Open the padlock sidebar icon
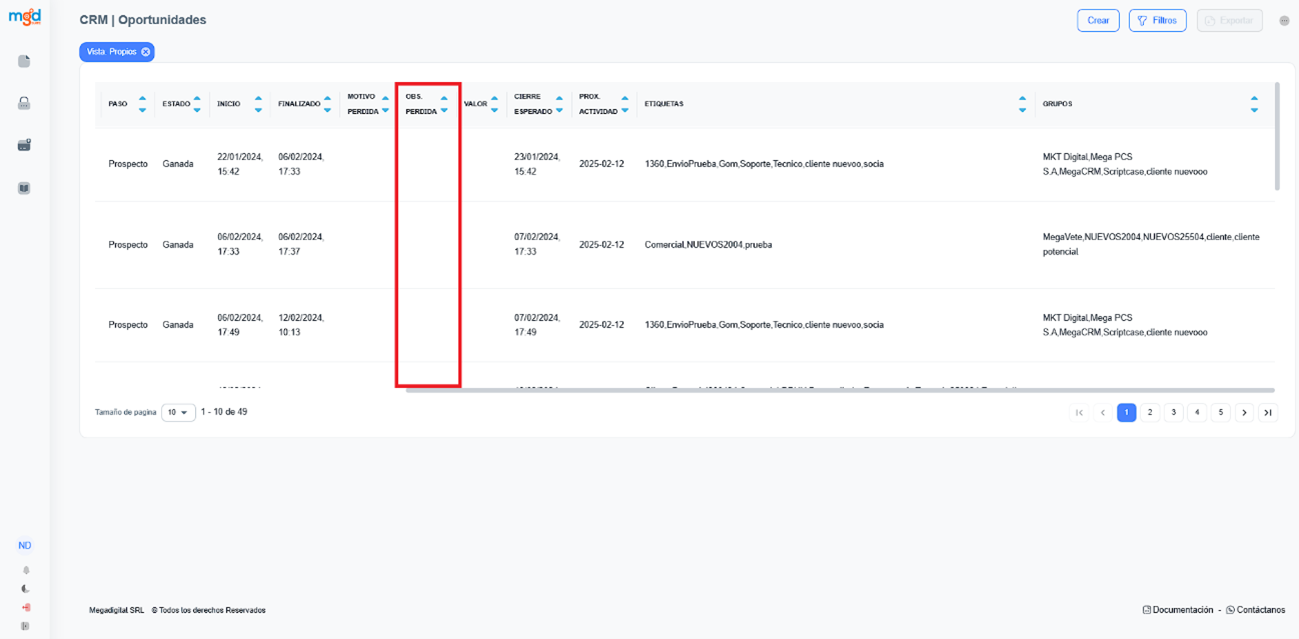Screen dimensions: 1299x639 pyautogui.click(x=24, y=103)
